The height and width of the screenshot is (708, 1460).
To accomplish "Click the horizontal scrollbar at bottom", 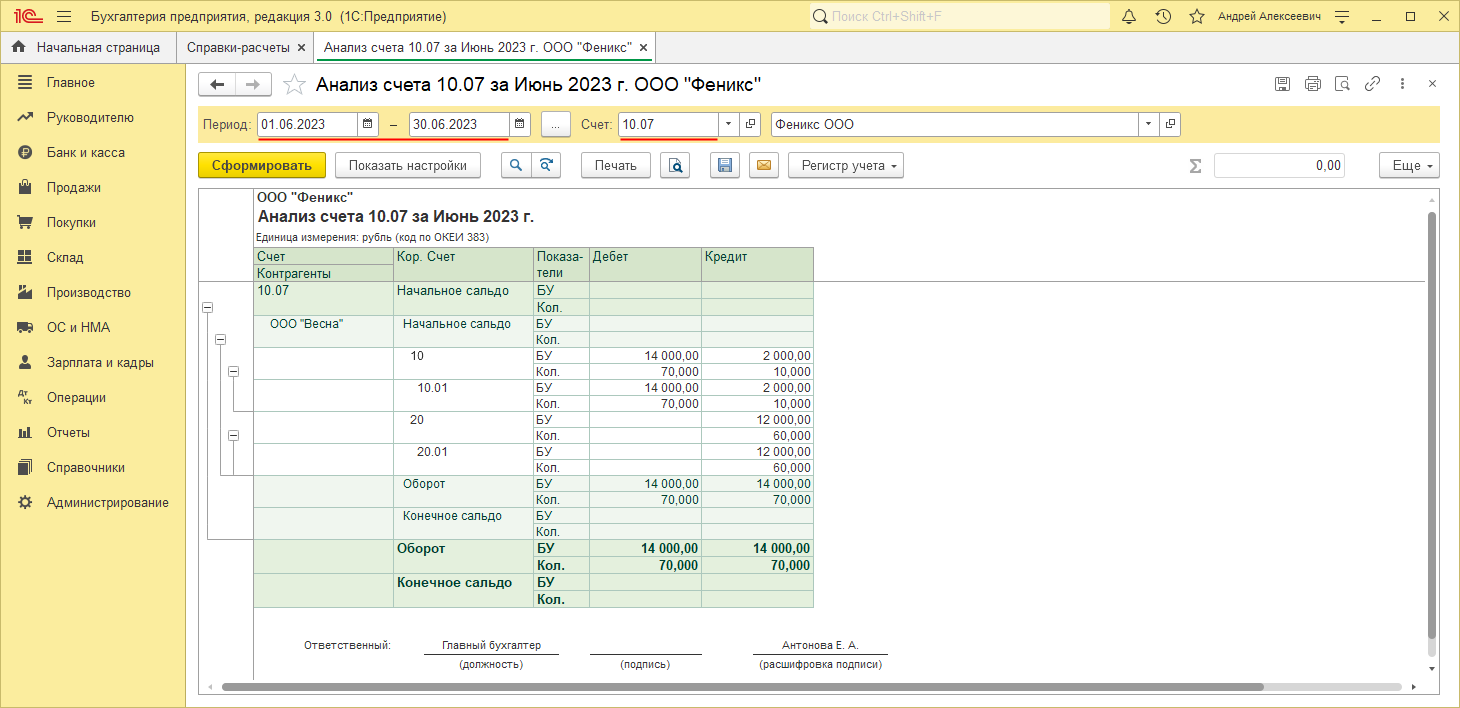I will pyautogui.click(x=740, y=687).
